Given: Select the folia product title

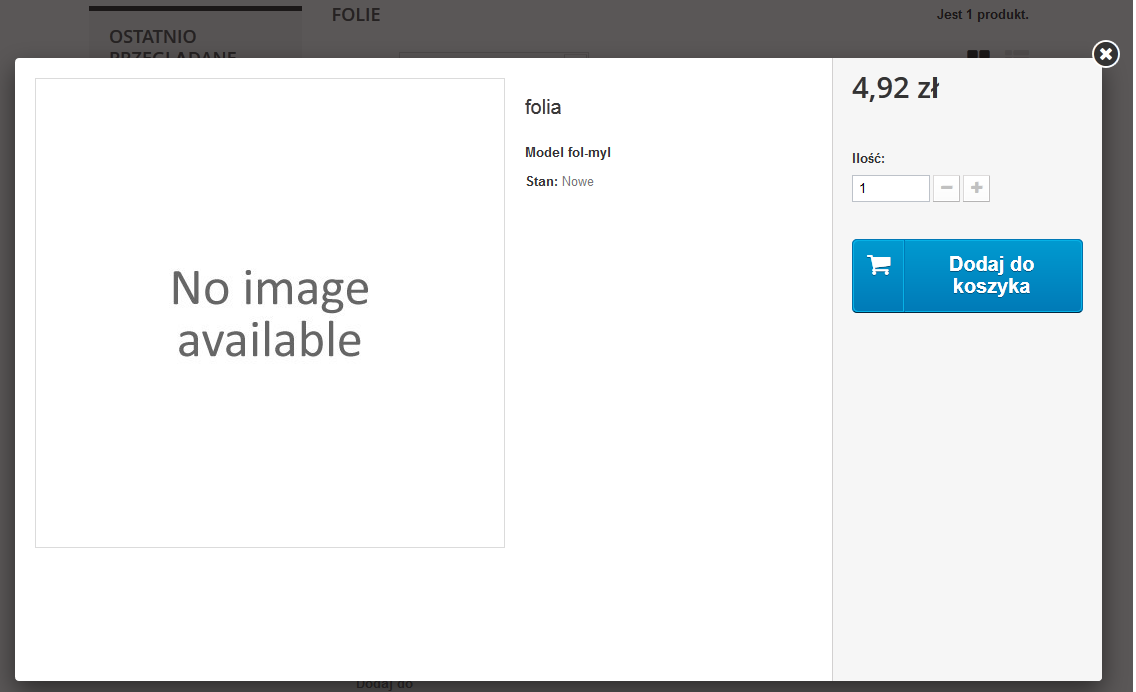Looking at the screenshot, I should [543, 107].
